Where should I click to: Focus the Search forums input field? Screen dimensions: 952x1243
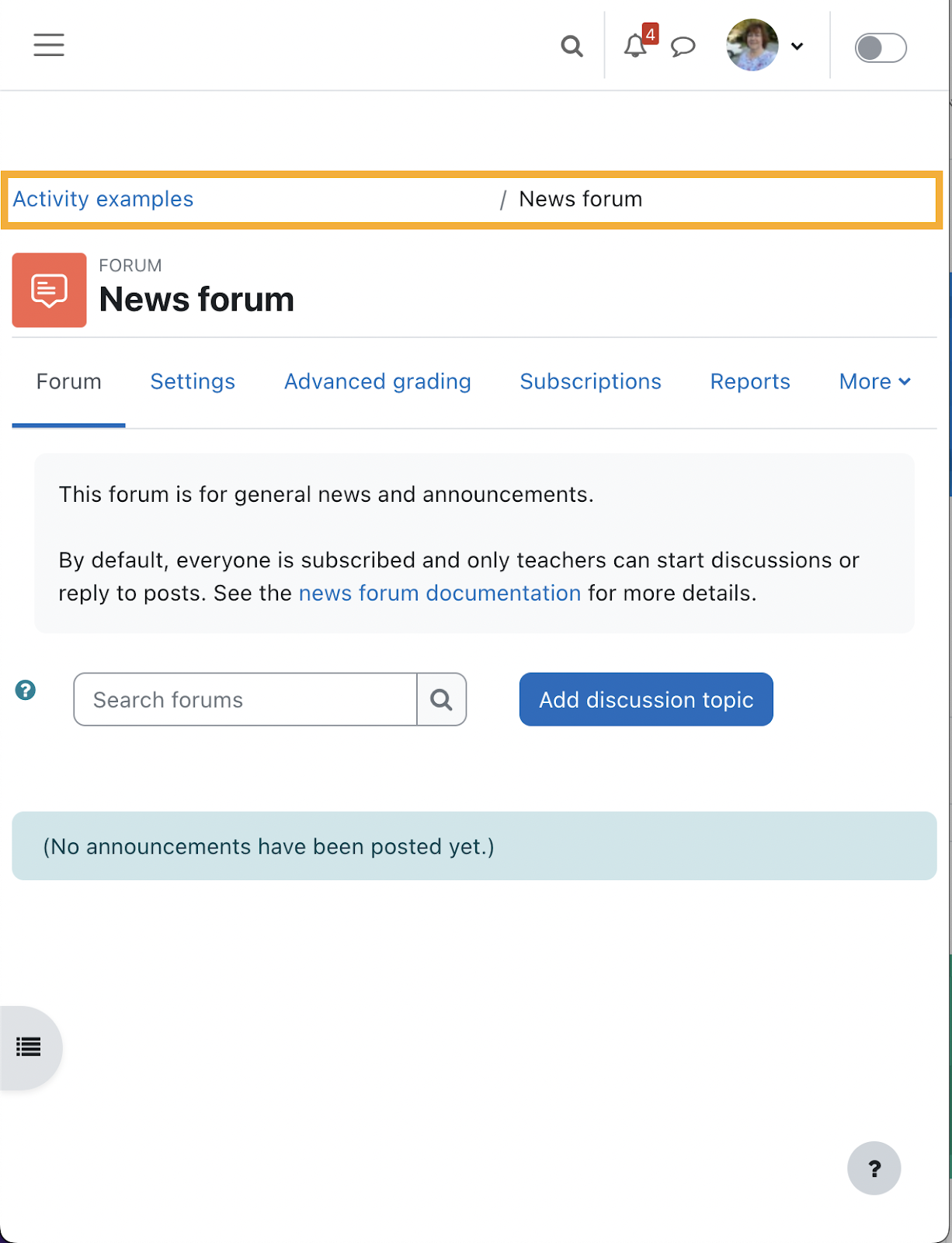click(x=245, y=699)
